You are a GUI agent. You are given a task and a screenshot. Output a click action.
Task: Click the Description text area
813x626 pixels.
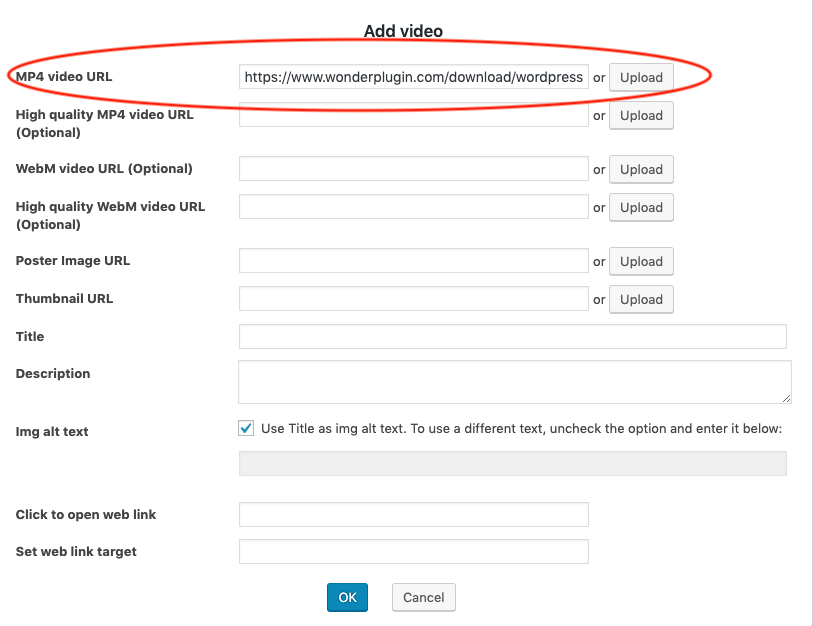pos(514,382)
